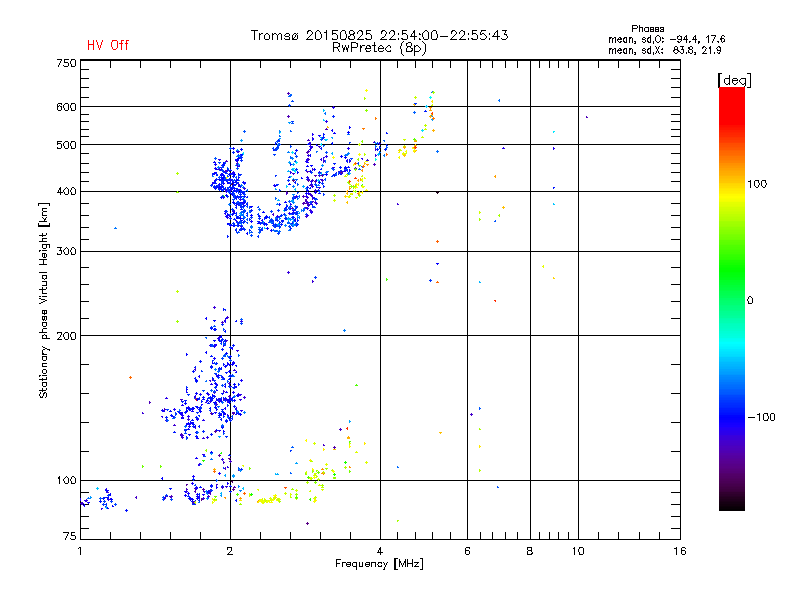Click the x-axis '2' tick label

[x=230, y=551]
